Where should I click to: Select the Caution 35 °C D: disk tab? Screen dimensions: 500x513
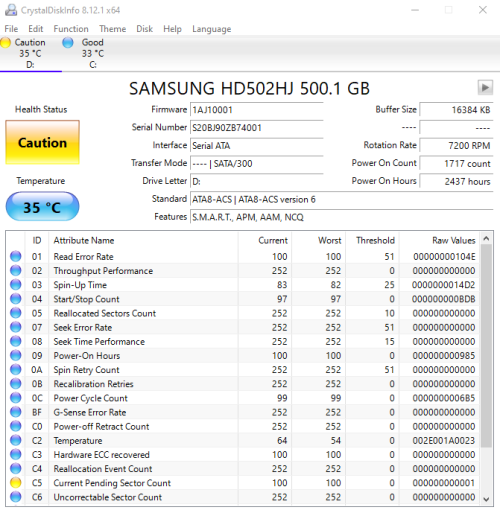31,53
